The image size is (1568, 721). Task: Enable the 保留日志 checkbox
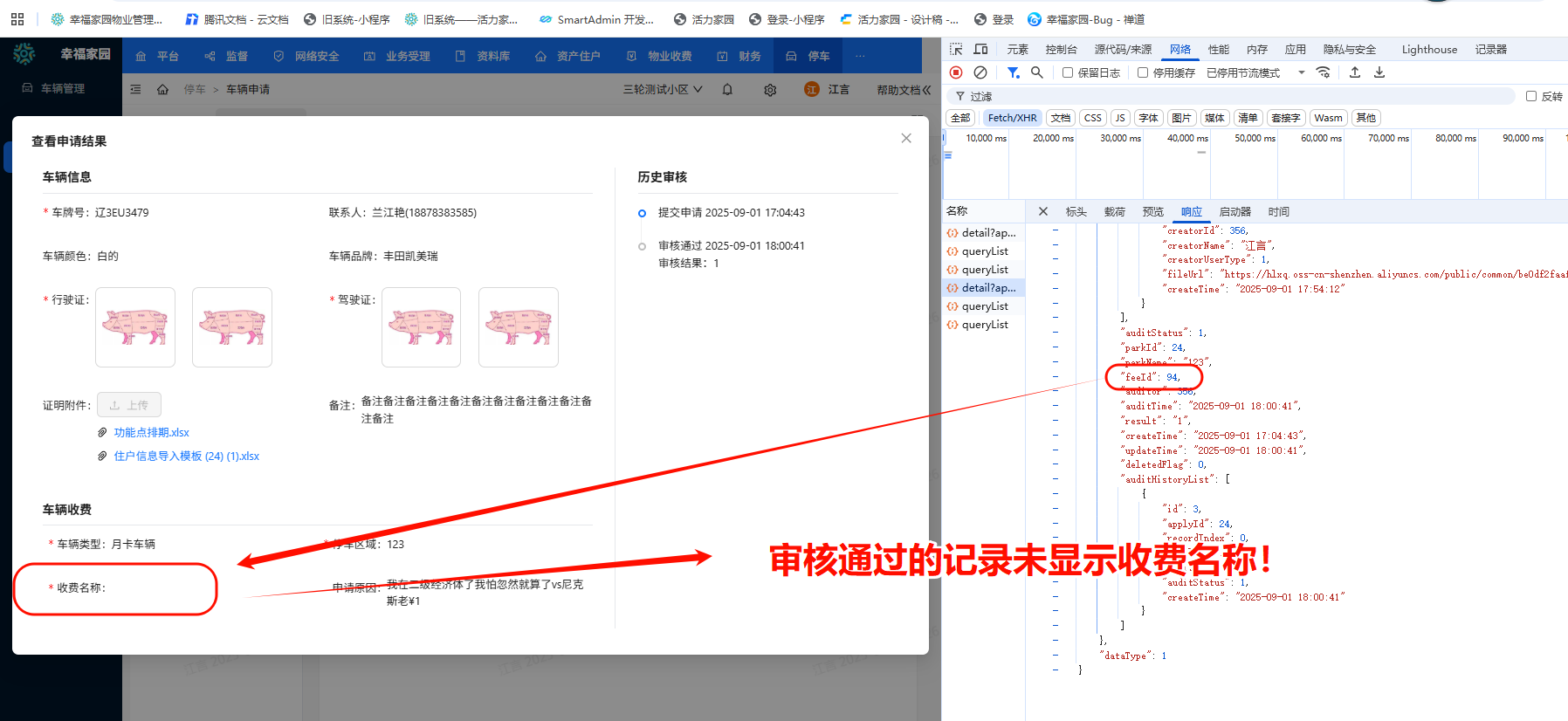point(1067,72)
